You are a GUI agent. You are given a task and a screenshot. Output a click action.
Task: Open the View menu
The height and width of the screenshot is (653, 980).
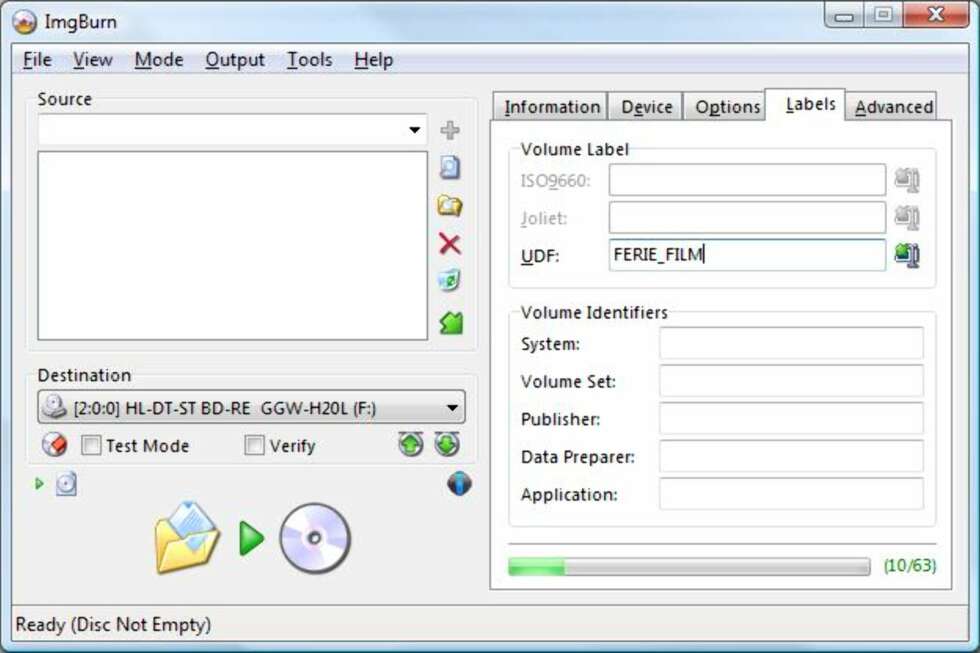pos(92,60)
